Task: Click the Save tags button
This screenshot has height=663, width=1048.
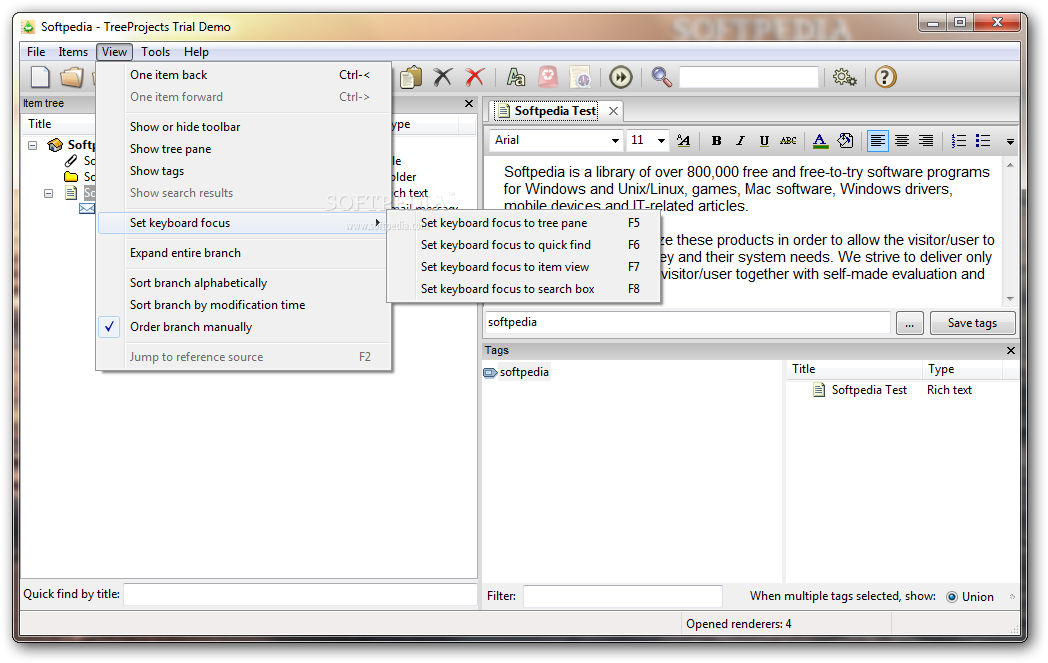Action: (x=972, y=323)
